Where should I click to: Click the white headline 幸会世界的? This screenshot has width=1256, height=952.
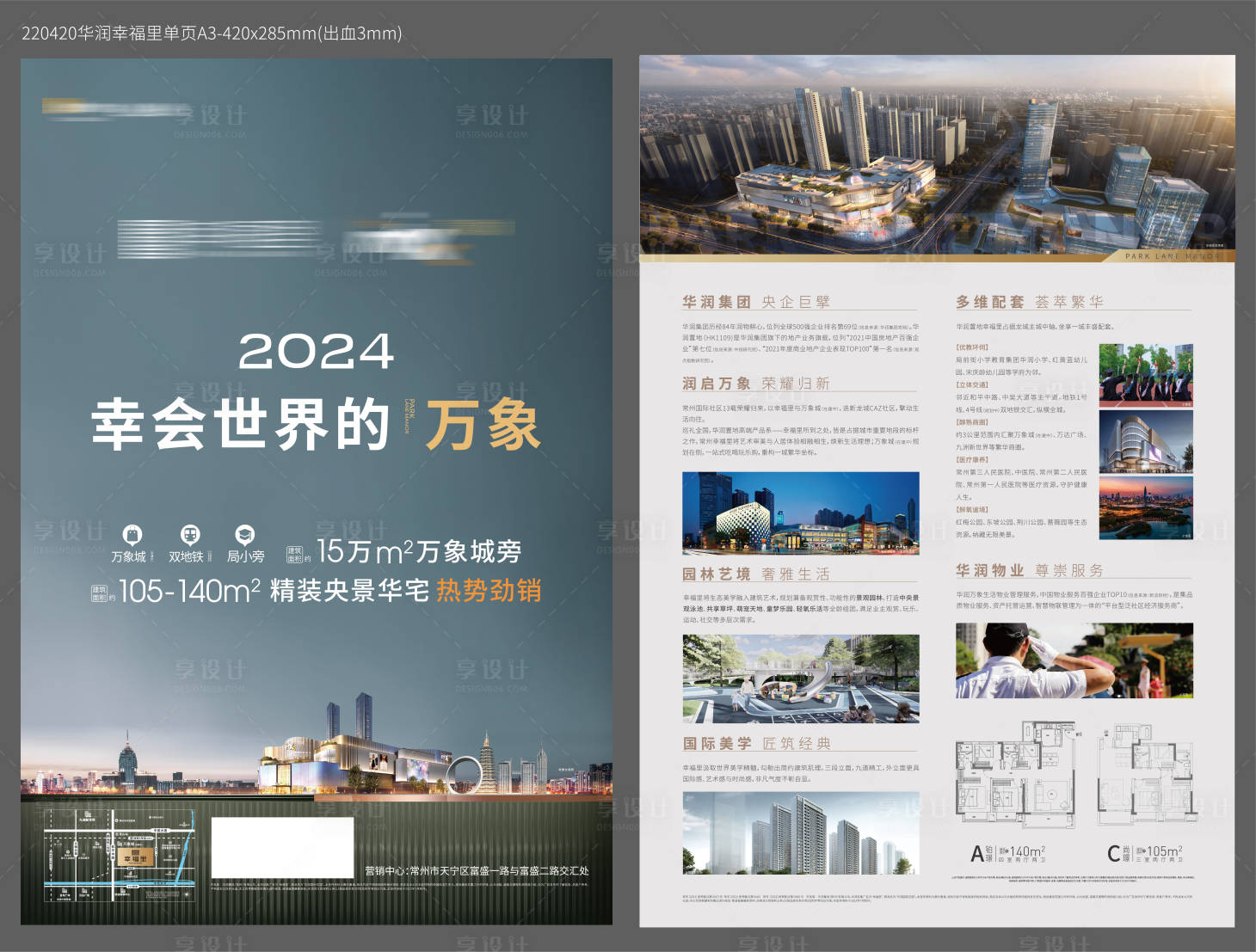[241, 424]
